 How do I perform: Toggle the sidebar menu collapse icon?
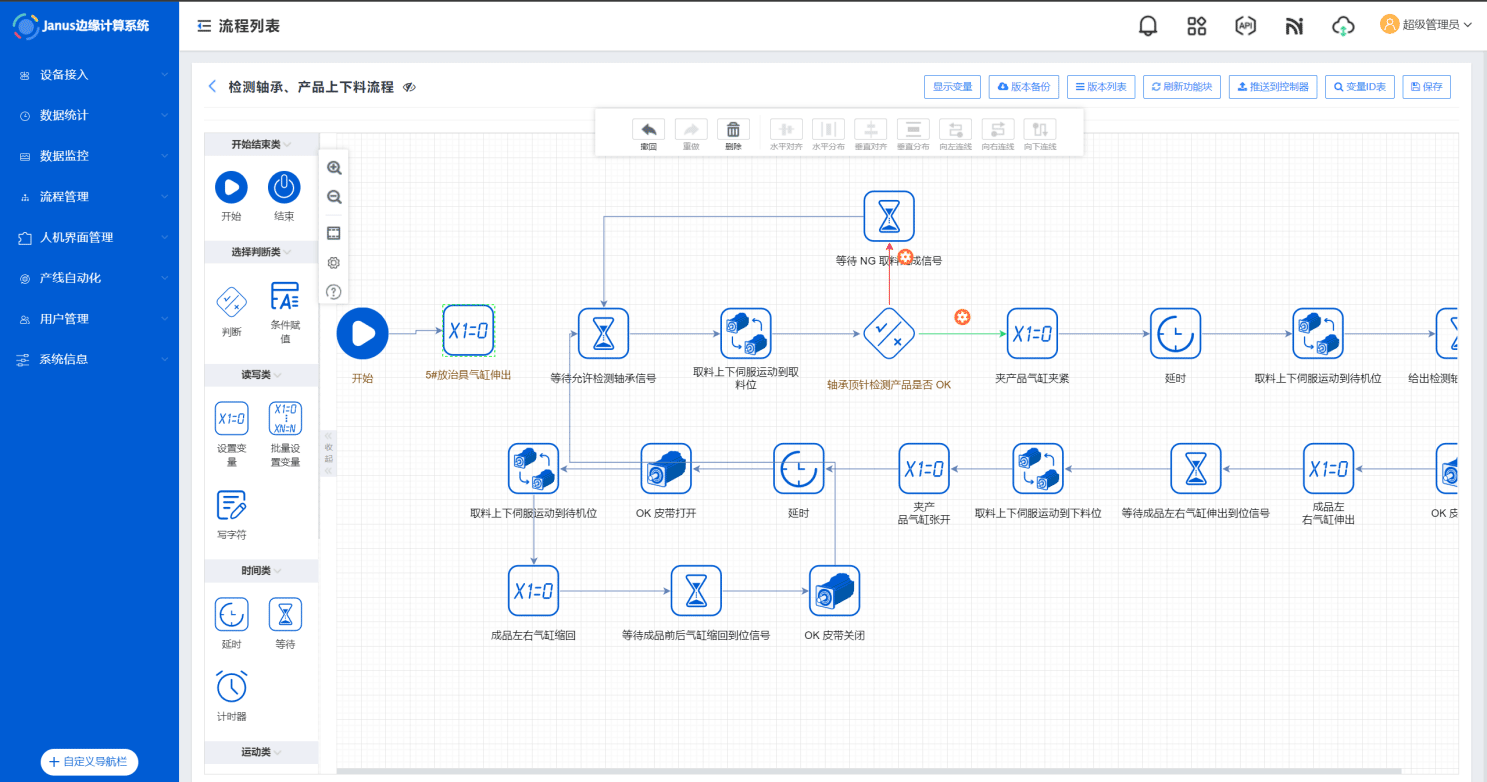(204, 26)
